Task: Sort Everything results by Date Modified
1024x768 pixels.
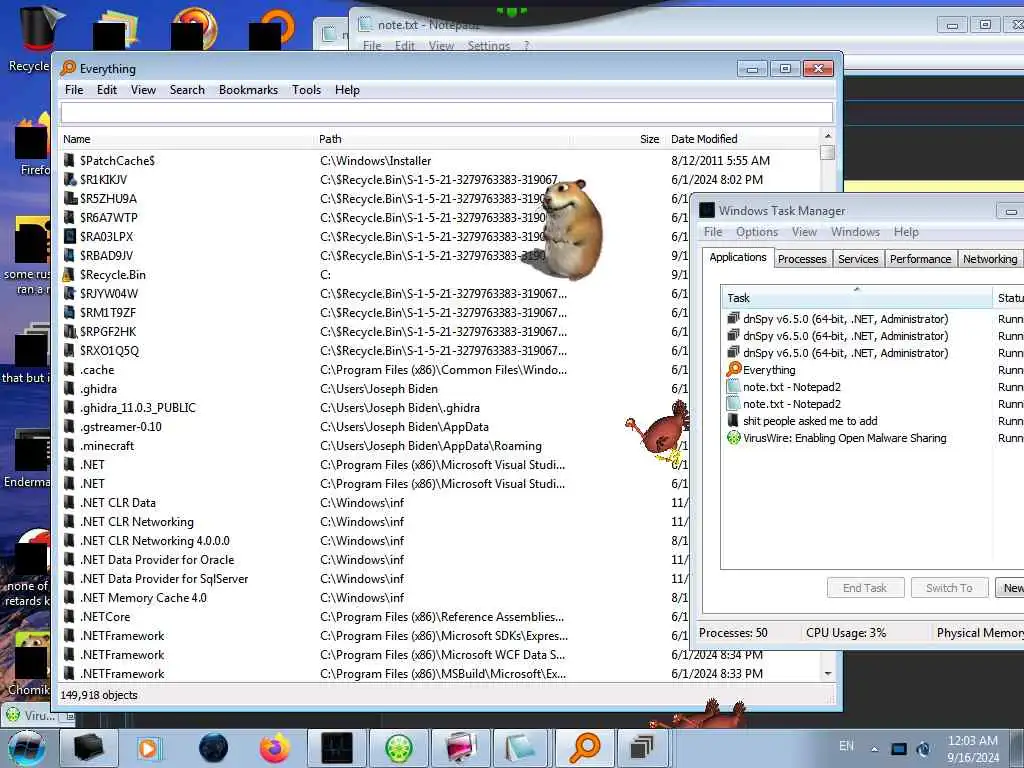Action: click(742, 139)
